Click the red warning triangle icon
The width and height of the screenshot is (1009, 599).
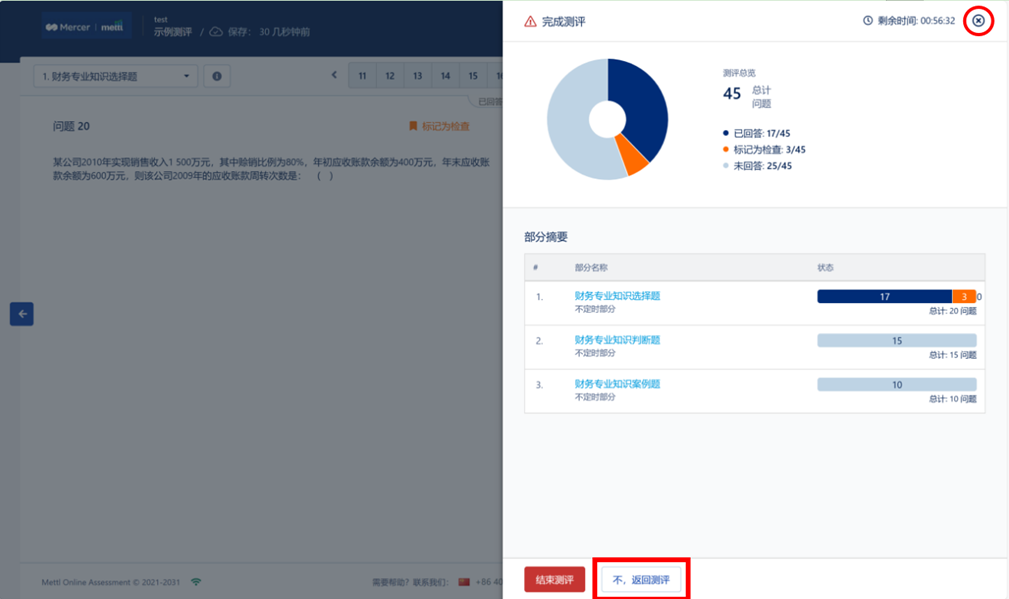click(530, 21)
